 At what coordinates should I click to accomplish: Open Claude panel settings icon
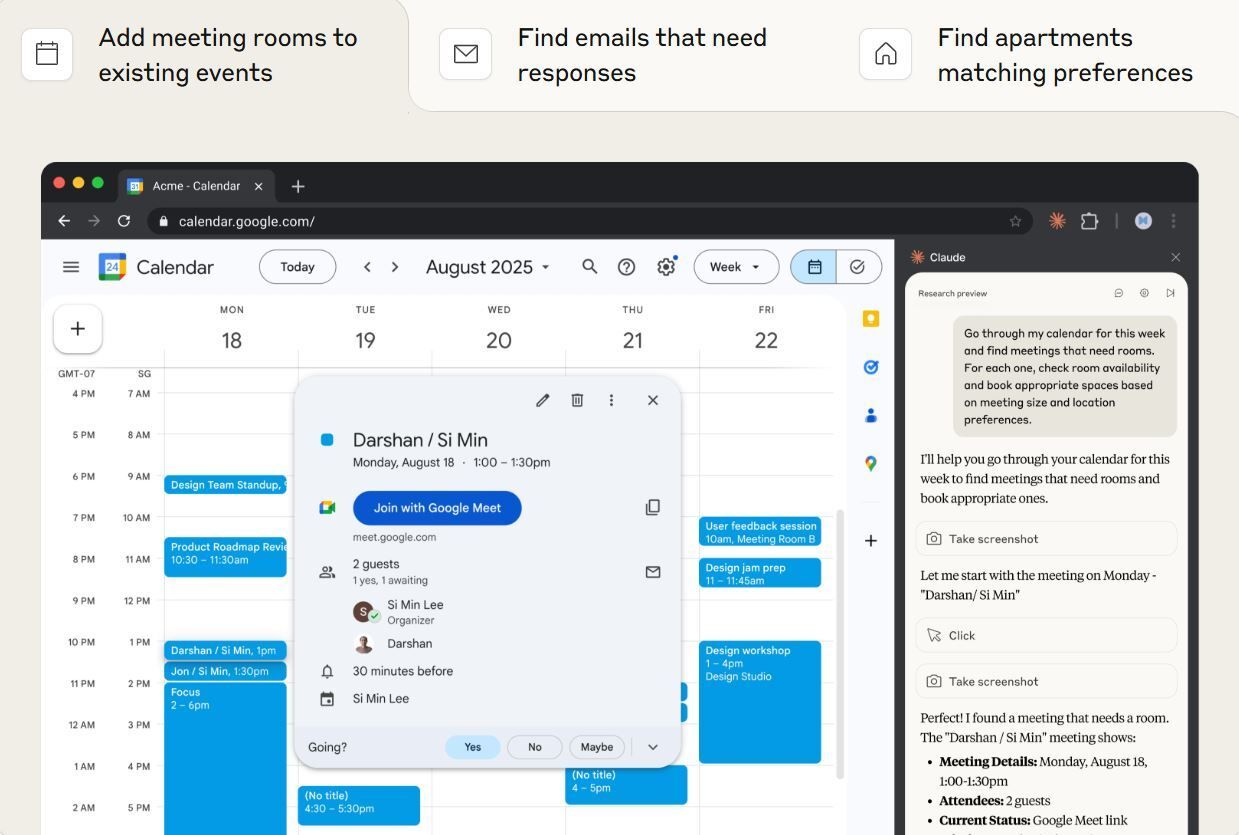coord(1144,293)
